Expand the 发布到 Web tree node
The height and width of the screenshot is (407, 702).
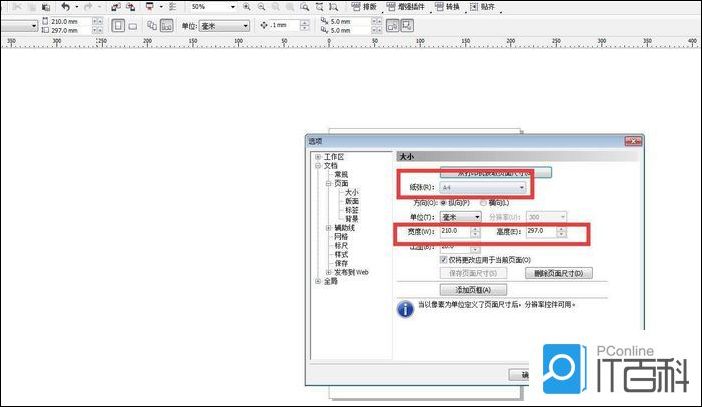pyautogui.click(x=329, y=272)
